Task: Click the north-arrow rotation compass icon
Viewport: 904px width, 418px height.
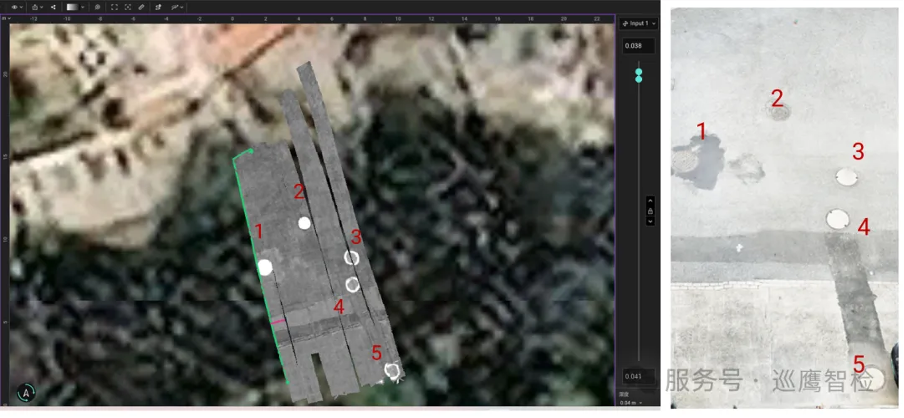Action: pos(26,393)
